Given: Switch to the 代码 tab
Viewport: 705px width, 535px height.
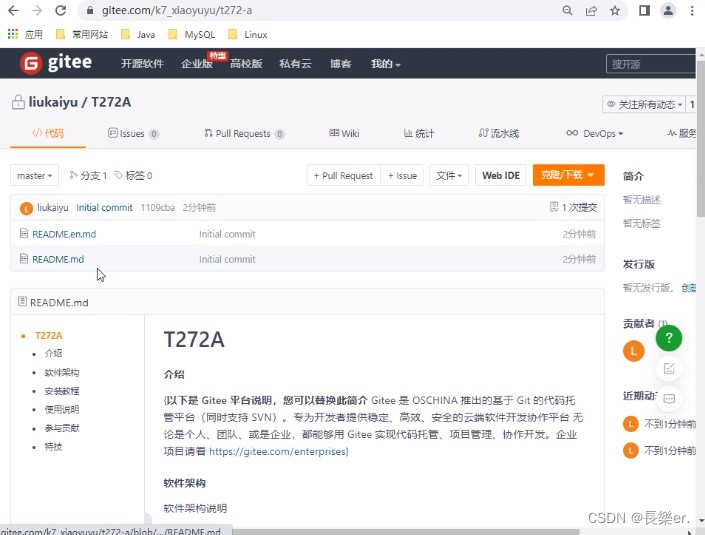Looking at the screenshot, I should click(48, 133).
